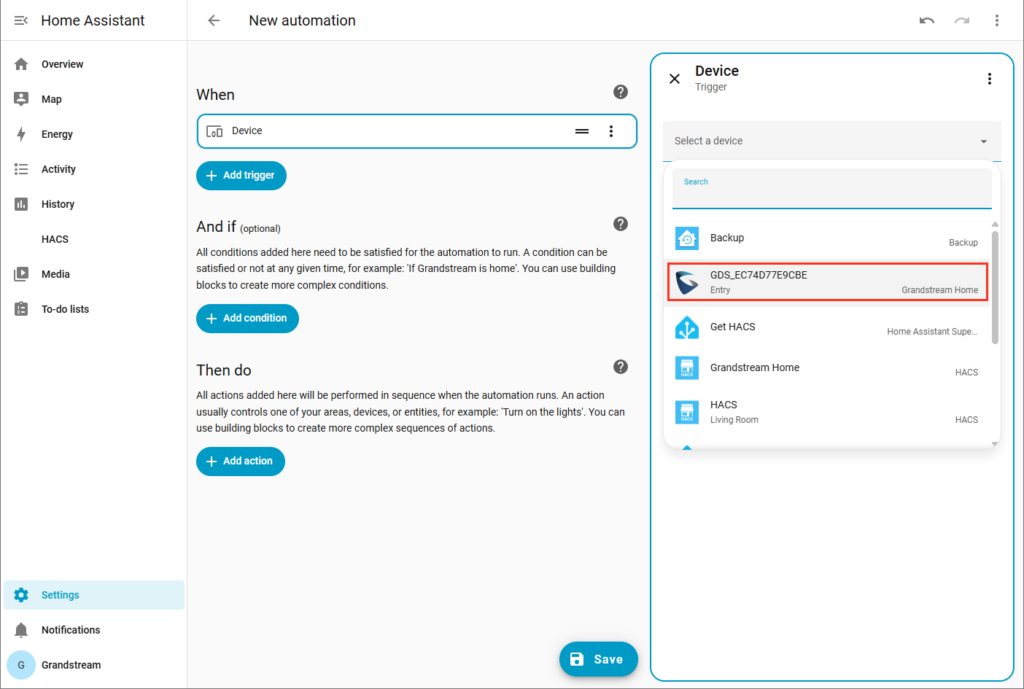Select the Device trigger row
1024x689 pixels.
pyautogui.click(x=417, y=131)
